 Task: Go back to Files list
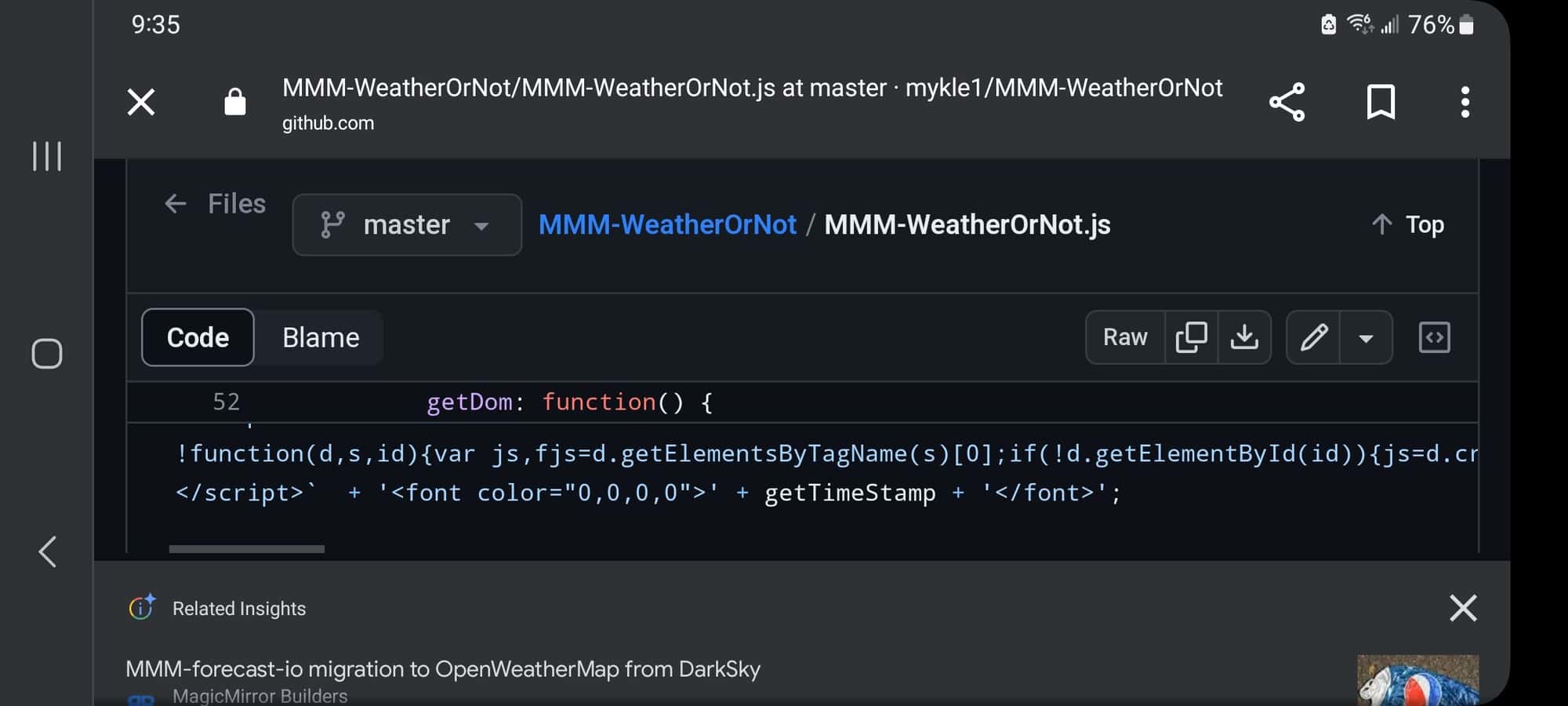coord(215,204)
